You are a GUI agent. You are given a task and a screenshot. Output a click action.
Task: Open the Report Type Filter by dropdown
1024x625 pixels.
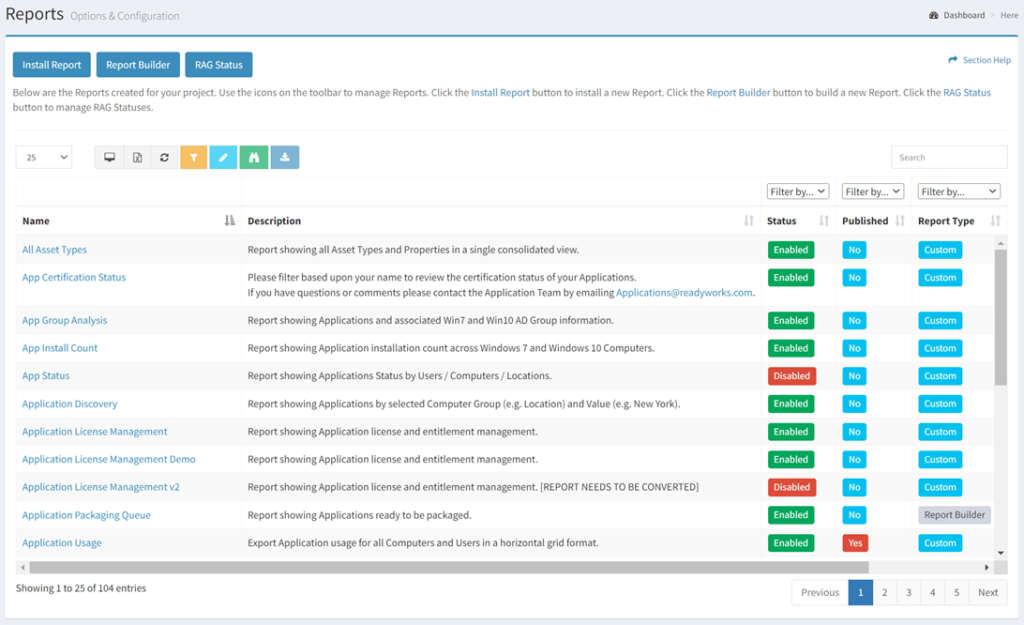(958, 190)
